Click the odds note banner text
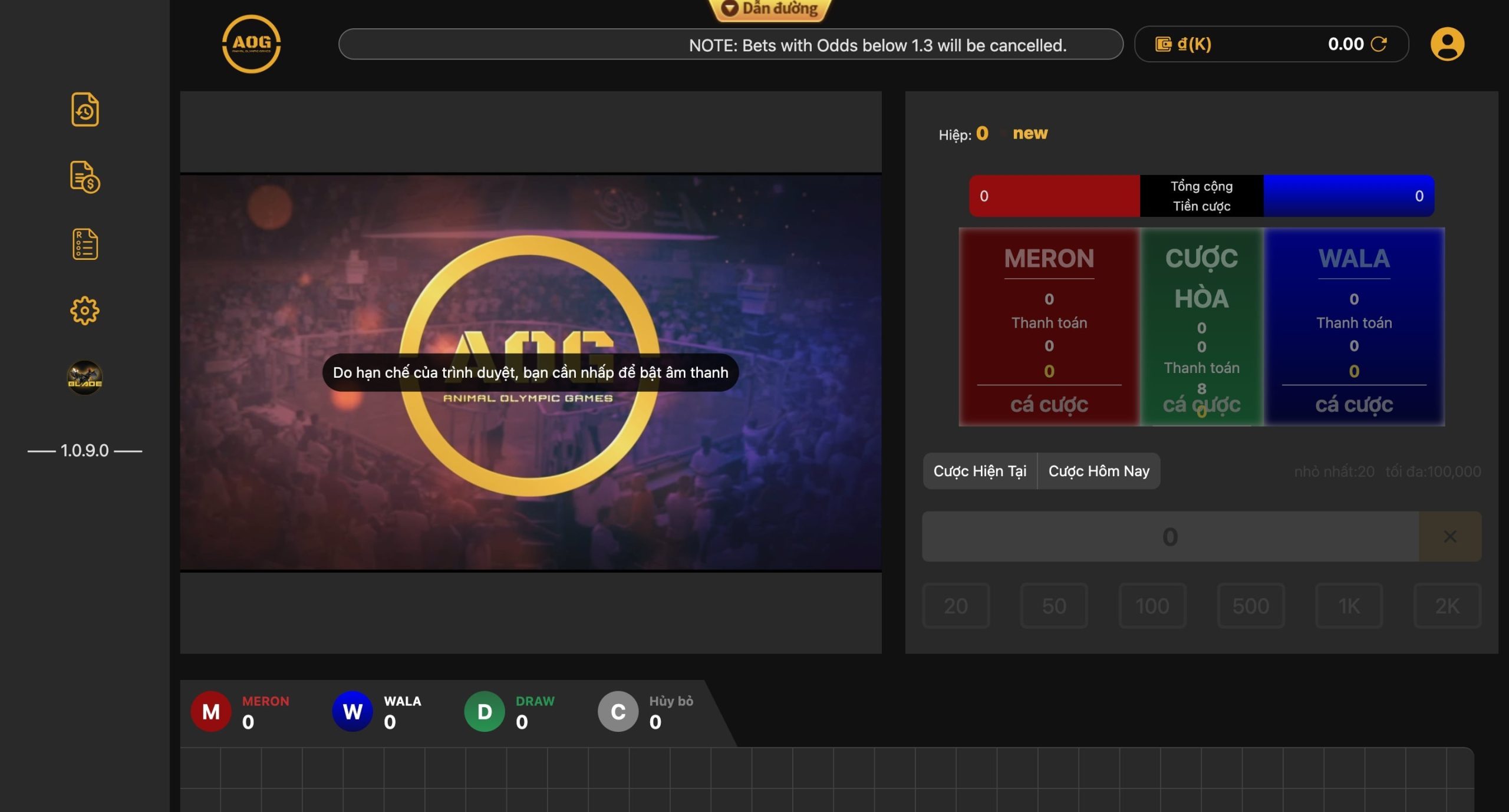This screenshot has height=812, width=1509. click(878, 45)
